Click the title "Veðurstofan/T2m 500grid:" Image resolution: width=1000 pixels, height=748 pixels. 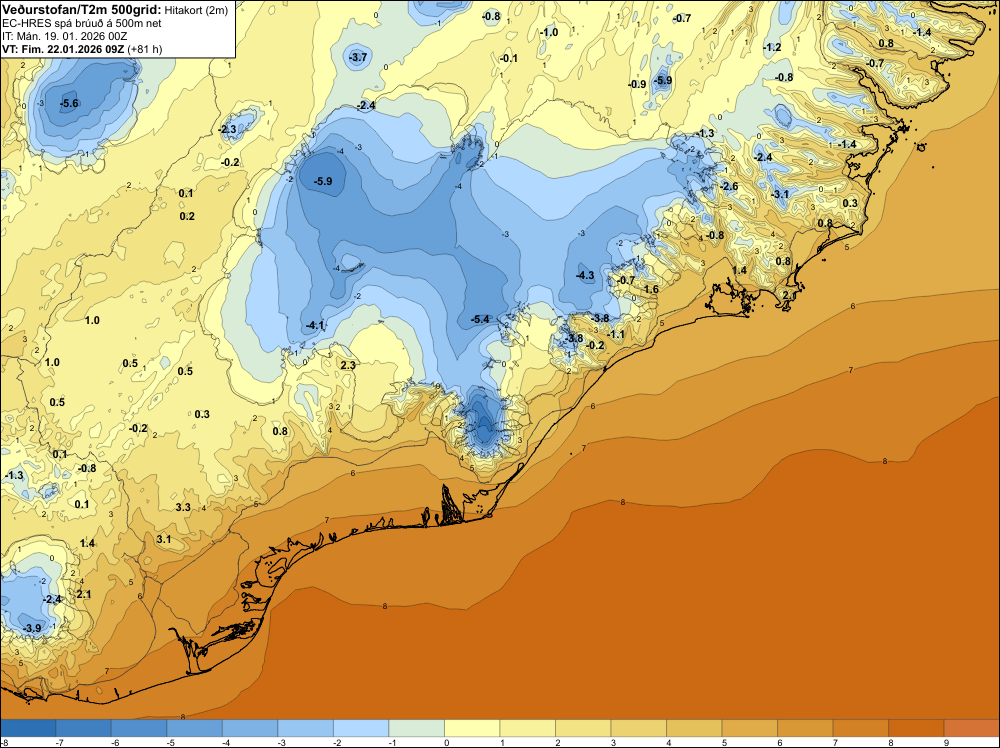tap(82, 10)
